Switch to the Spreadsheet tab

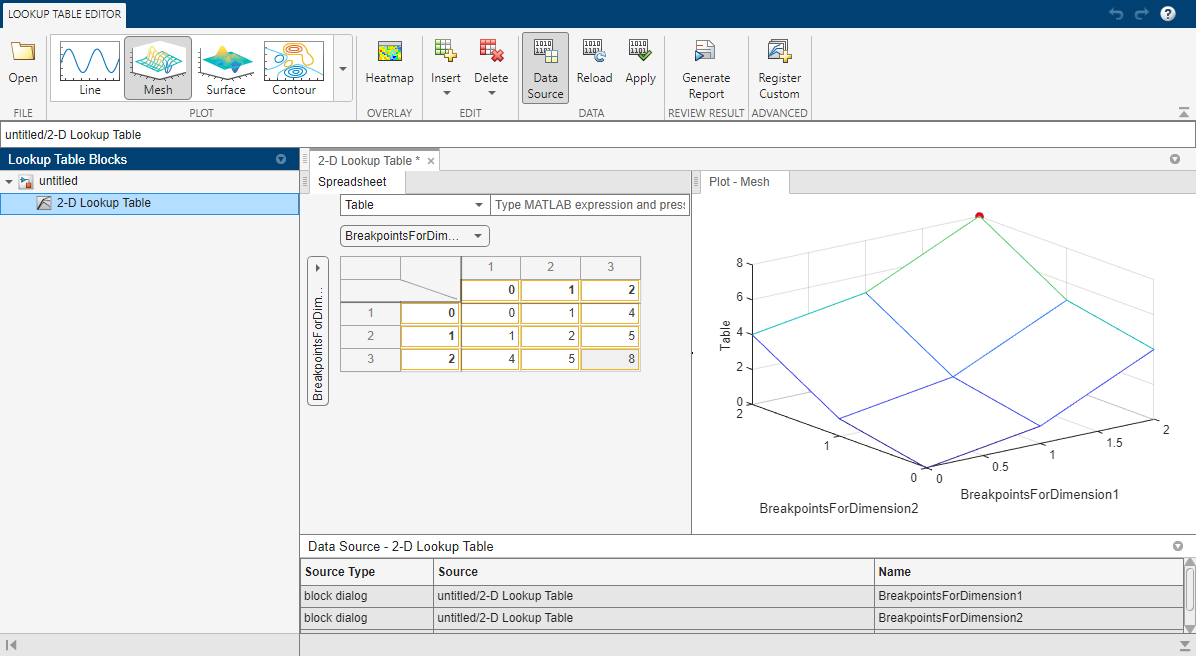pyautogui.click(x=352, y=182)
